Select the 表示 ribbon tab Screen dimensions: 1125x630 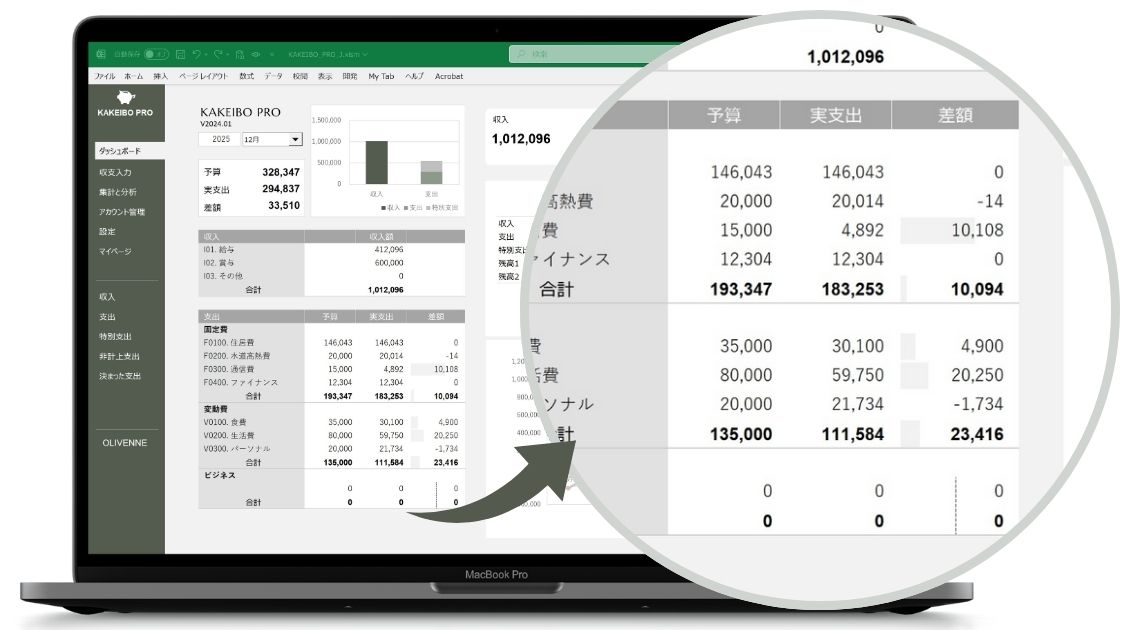coord(325,76)
